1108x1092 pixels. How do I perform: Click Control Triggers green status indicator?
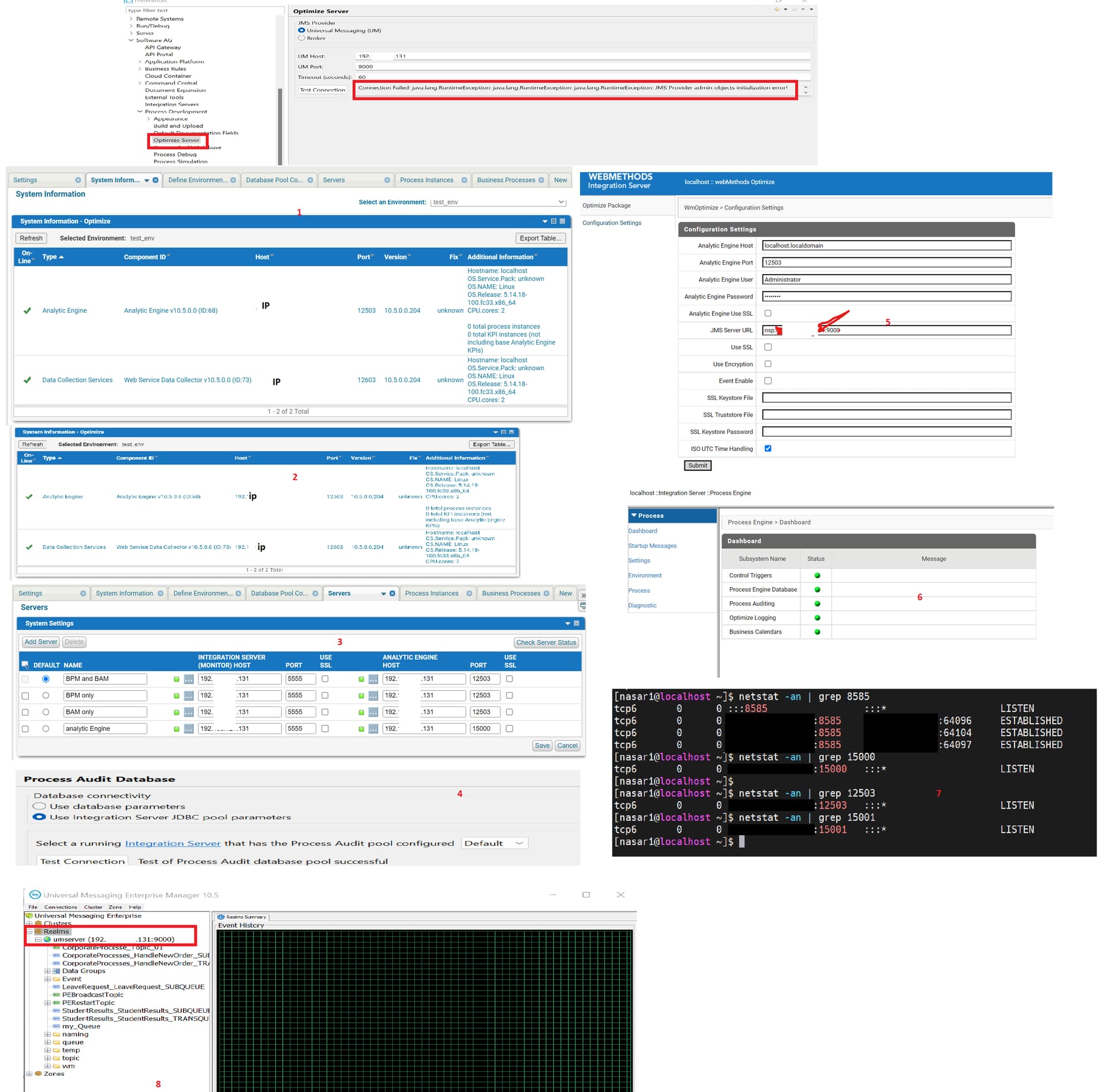817,575
